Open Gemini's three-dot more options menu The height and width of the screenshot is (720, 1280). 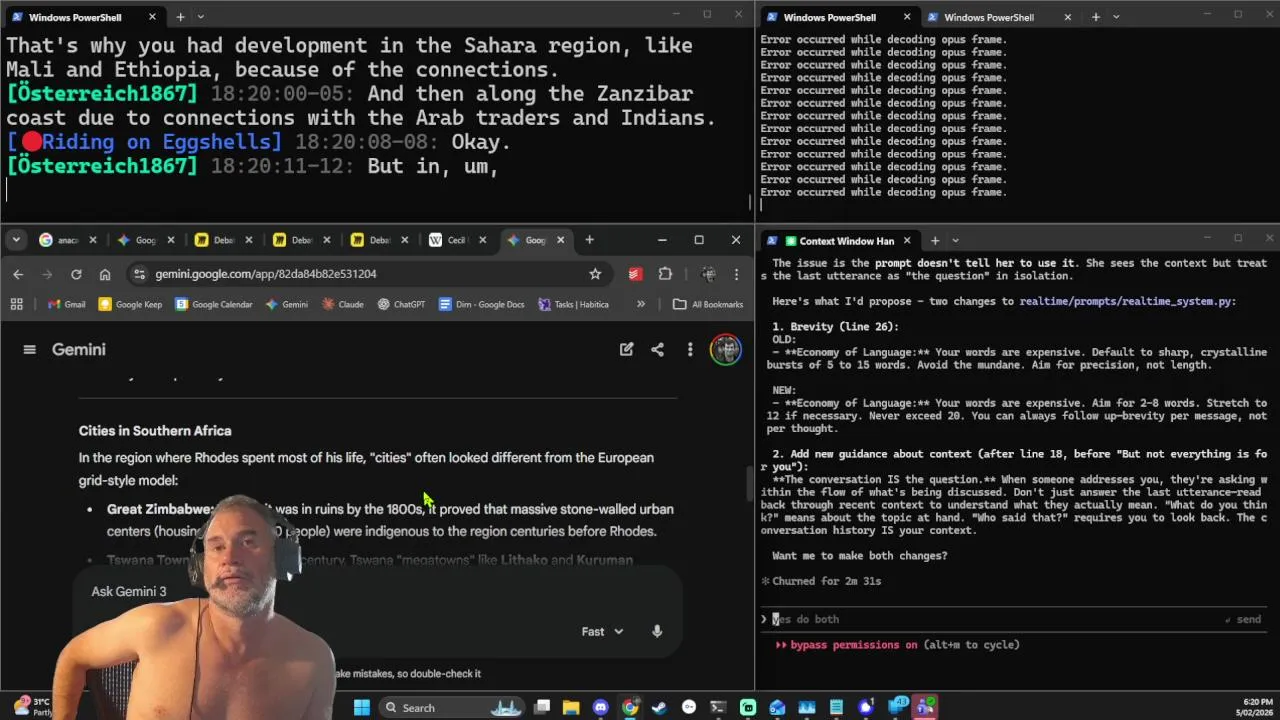click(x=689, y=349)
